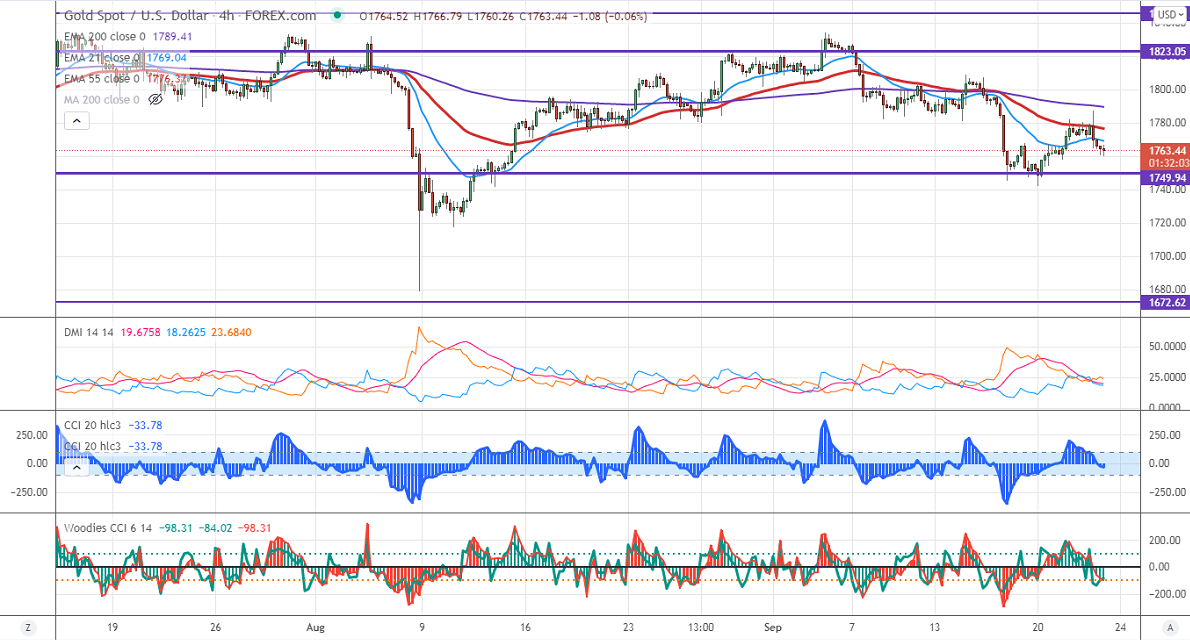Click the current price 1763.44 label
Image resolution: width=1190 pixels, height=640 pixels.
pyautogui.click(x=1166, y=150)
